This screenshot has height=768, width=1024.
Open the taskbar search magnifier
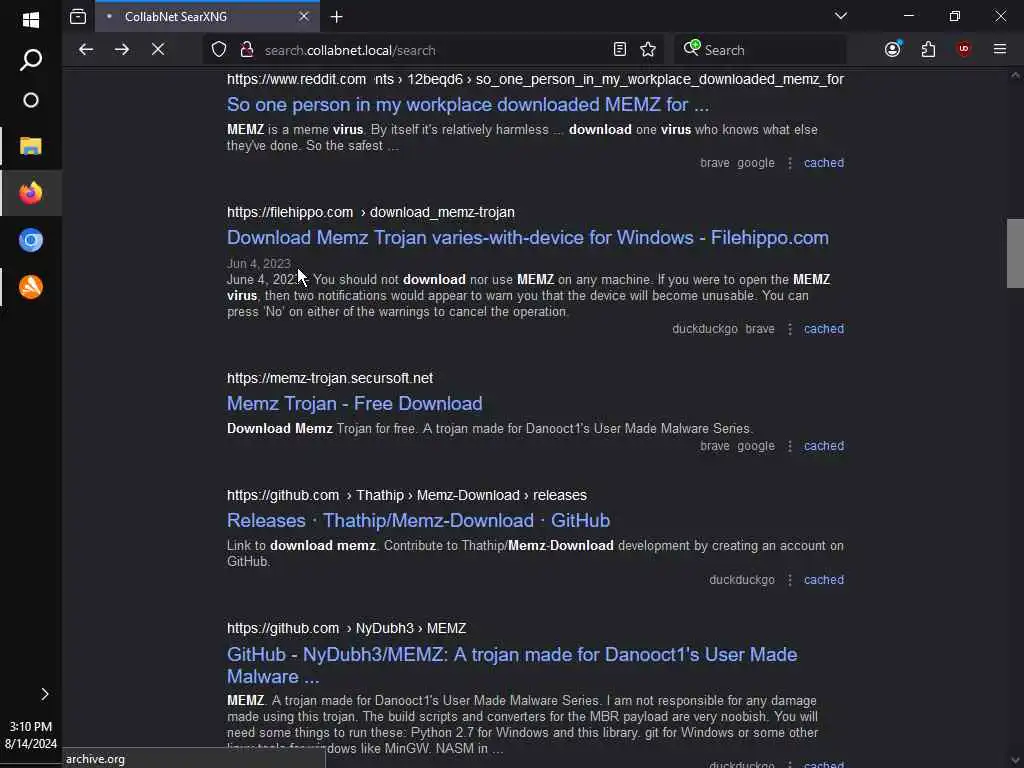(31, 60)
